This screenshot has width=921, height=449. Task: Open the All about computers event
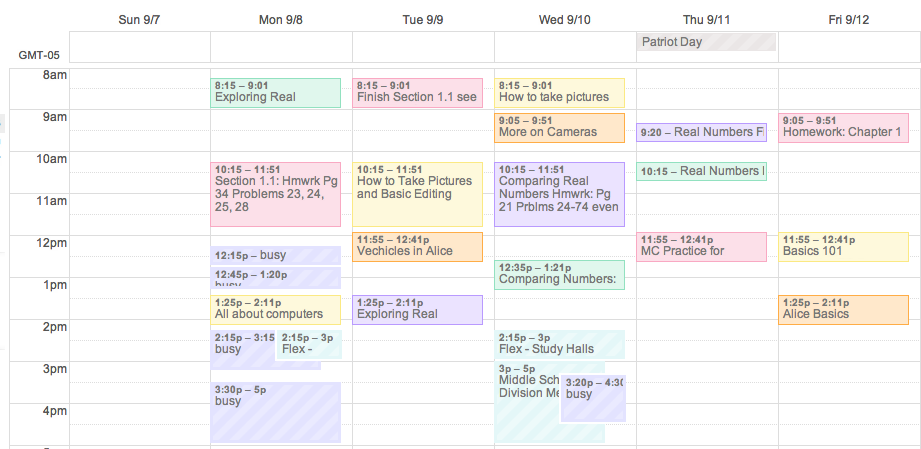click(x=275, y=310)
